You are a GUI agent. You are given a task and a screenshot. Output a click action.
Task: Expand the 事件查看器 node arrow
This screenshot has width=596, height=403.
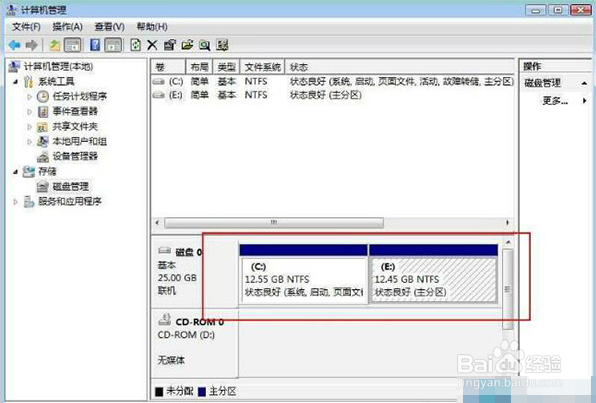29,111
